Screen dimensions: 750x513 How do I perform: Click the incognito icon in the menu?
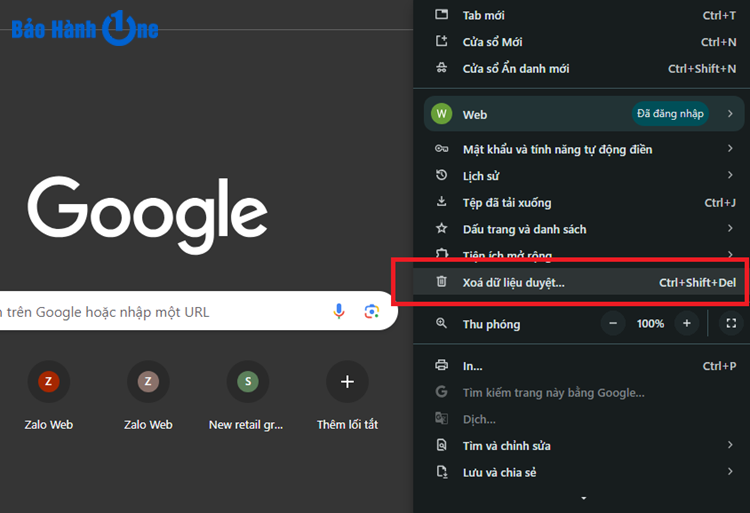(x=441, y=68)
